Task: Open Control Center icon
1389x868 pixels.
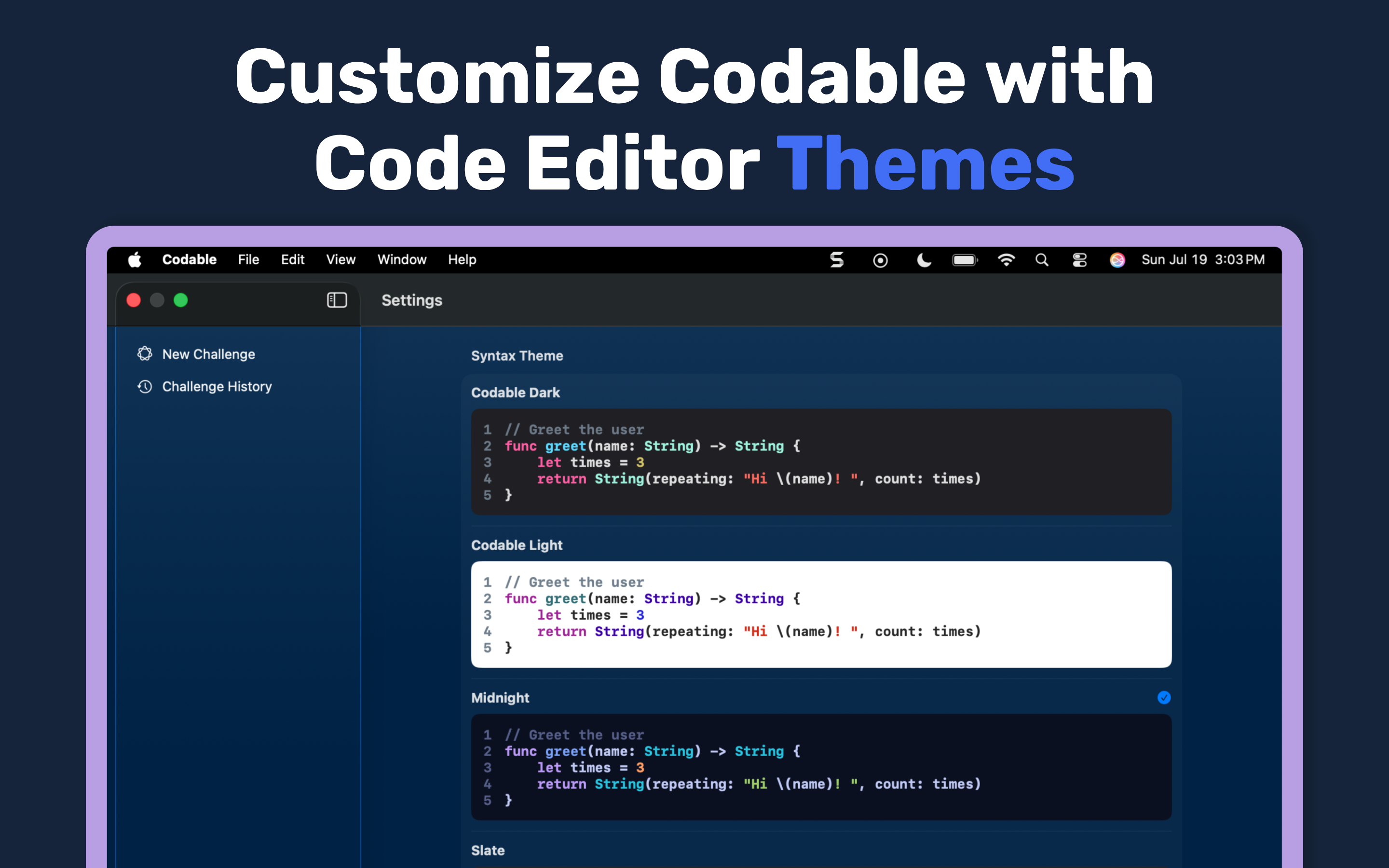Action: click(1080, 260)
